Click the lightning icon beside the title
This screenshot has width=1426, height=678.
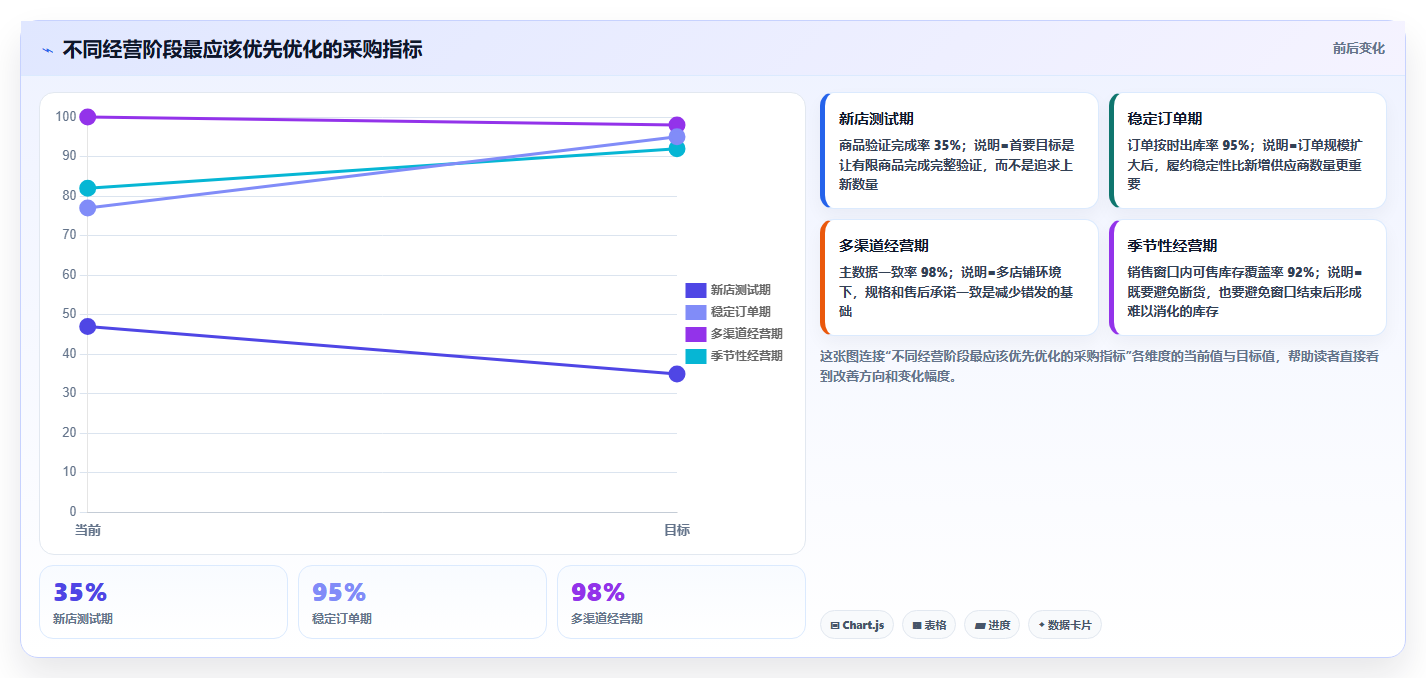(47, 50)
